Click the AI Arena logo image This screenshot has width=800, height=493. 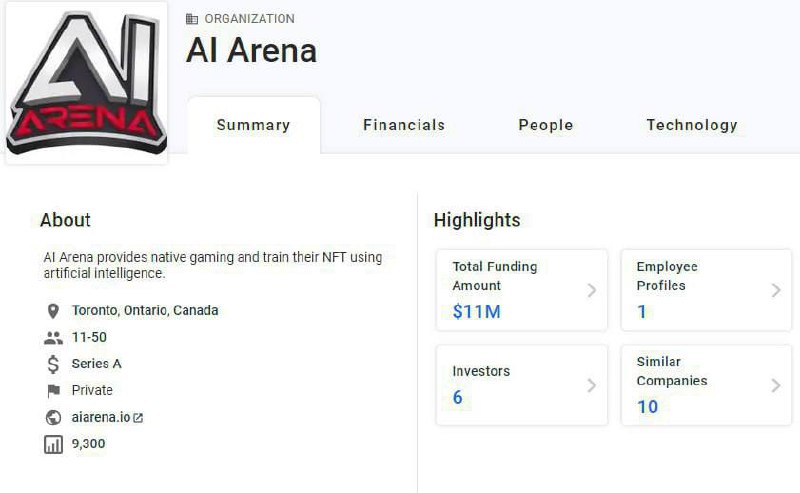(84, 83)
